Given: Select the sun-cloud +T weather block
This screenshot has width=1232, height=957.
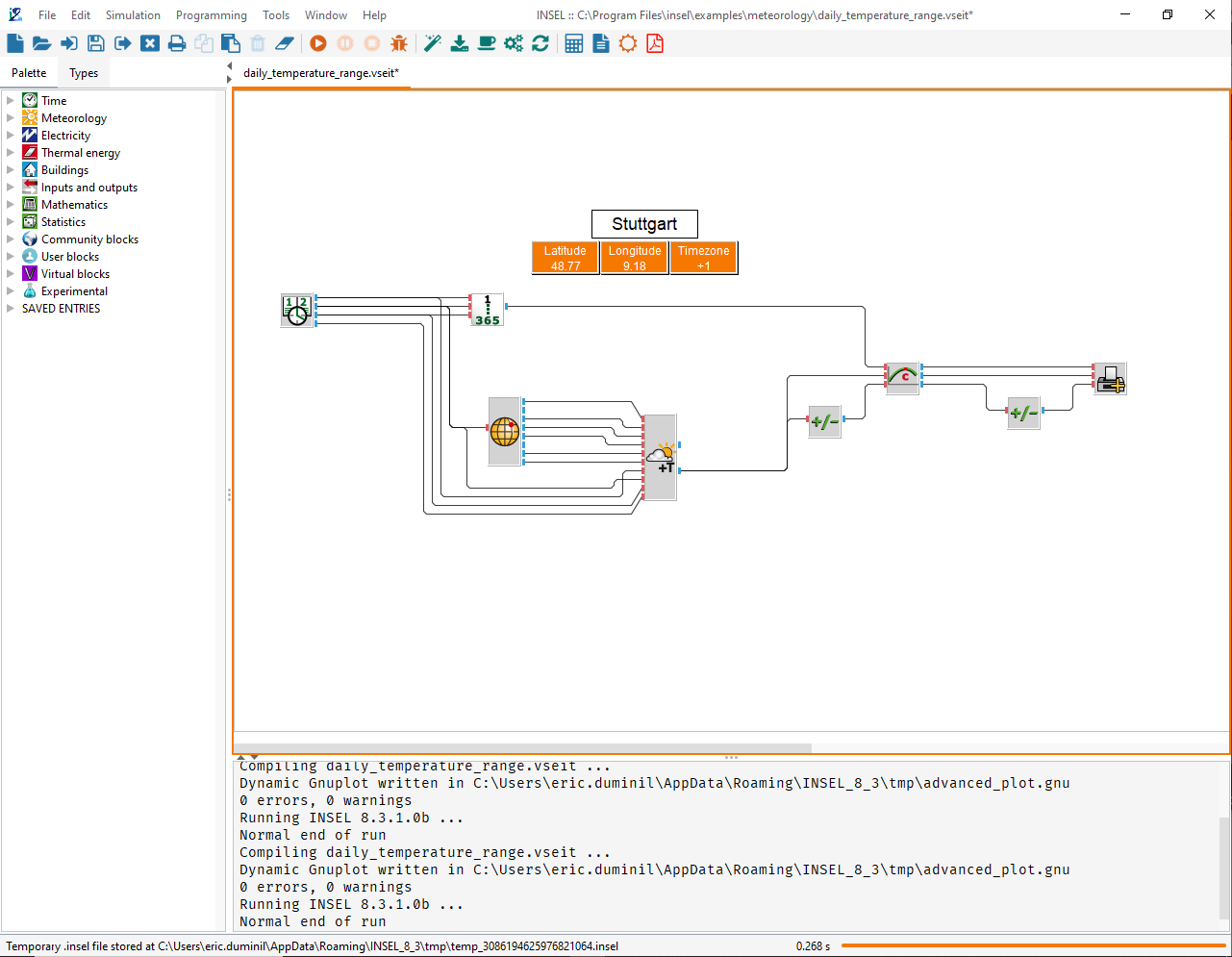Looking at the screenshot, I should [x=660, y=457].
